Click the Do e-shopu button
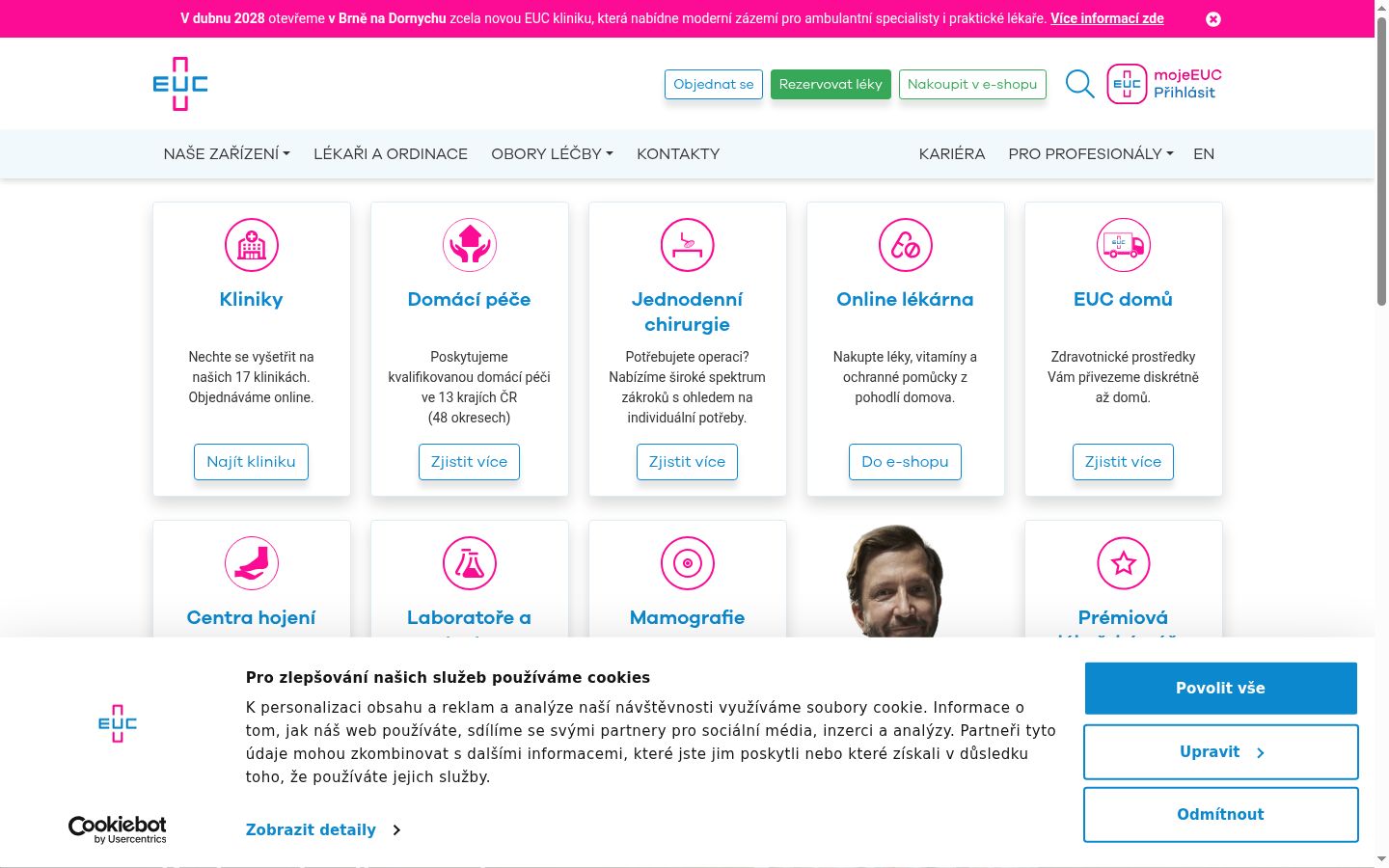The image size is (1389, 868). click(x=906, y=462)
